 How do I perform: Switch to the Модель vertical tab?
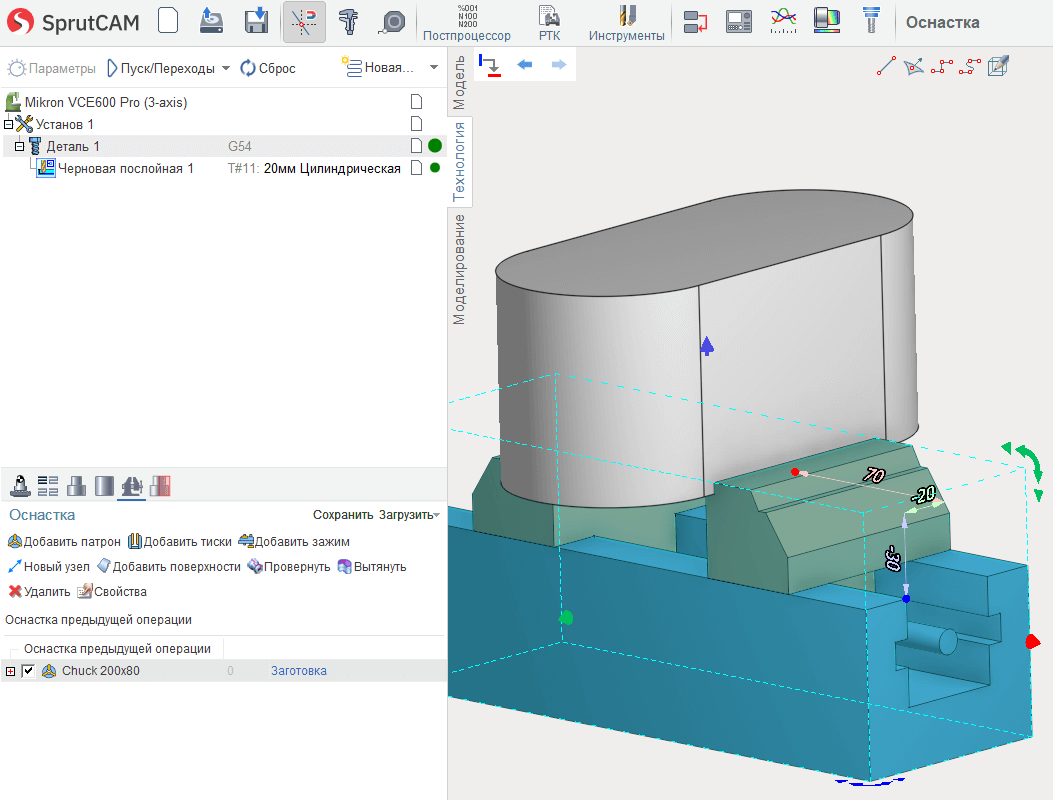pyautogui.click(x=460, y=82)
